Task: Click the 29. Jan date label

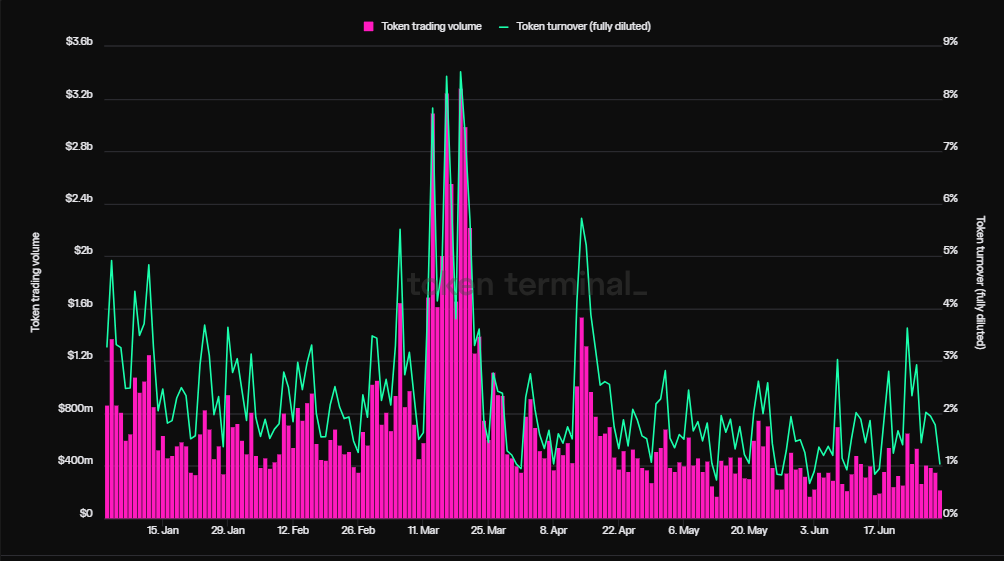Action: coord(228,530)
